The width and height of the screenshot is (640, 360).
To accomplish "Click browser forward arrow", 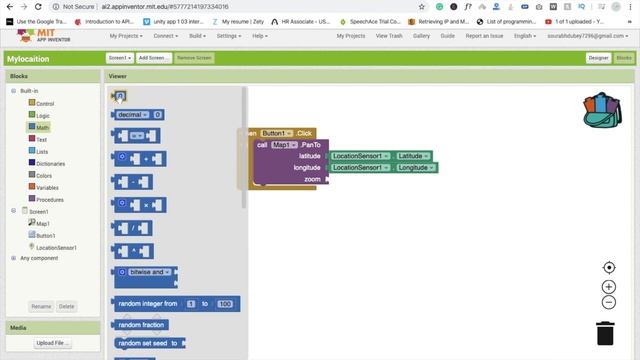I will 24,7.
